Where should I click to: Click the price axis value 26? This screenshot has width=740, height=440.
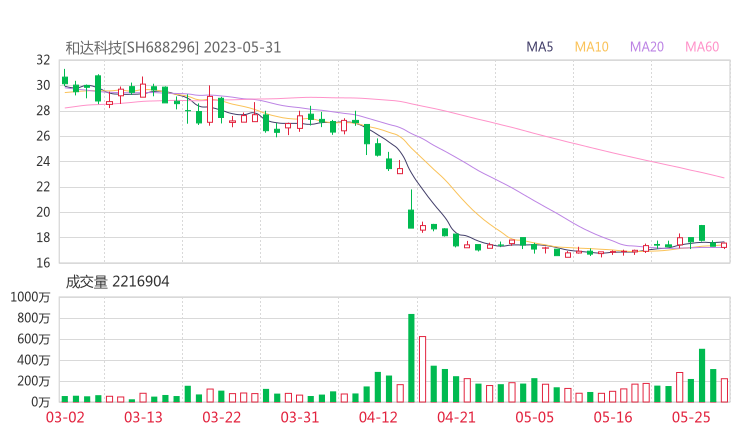43,136
